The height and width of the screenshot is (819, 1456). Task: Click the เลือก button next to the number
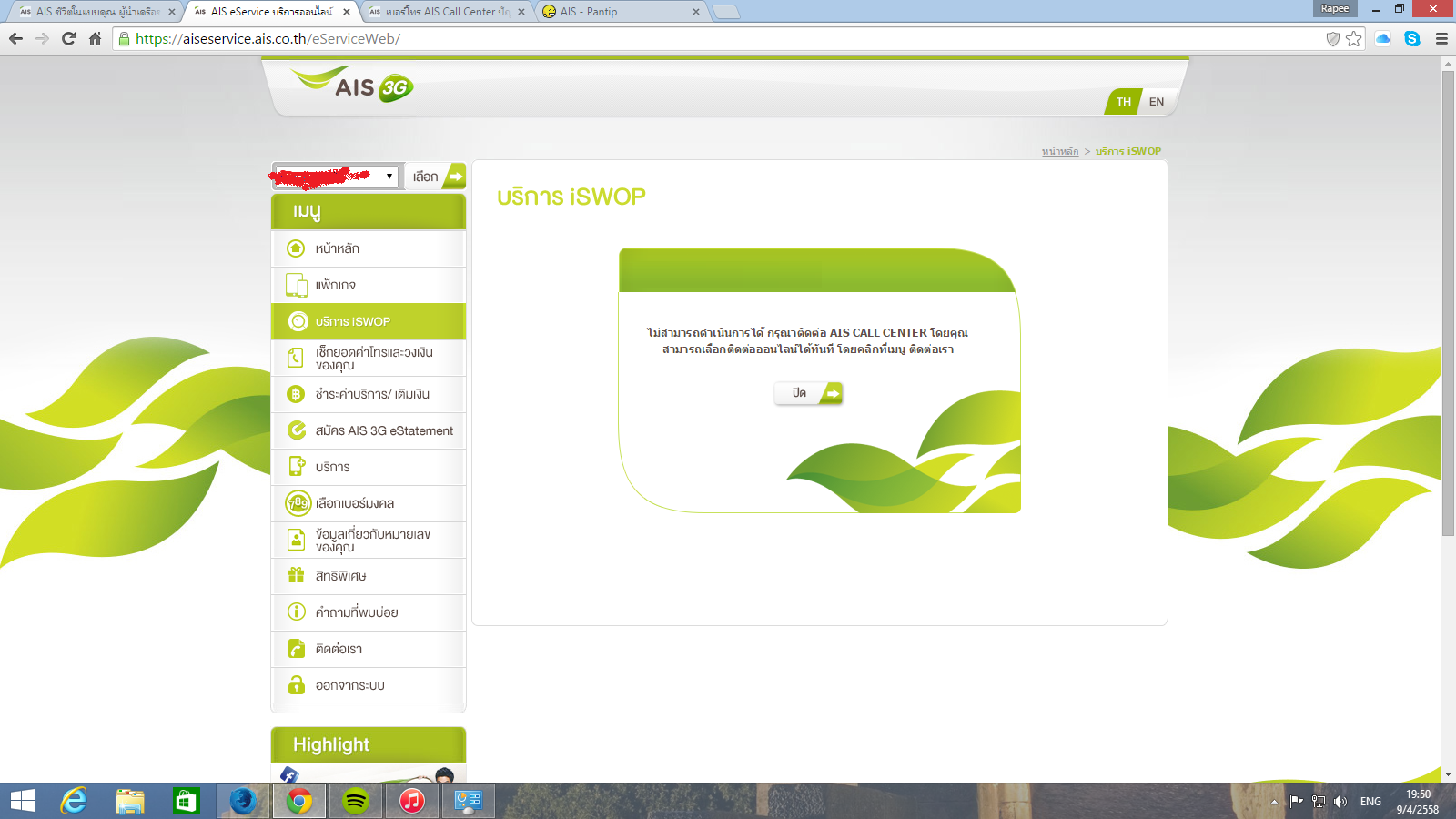coord(436,176)
